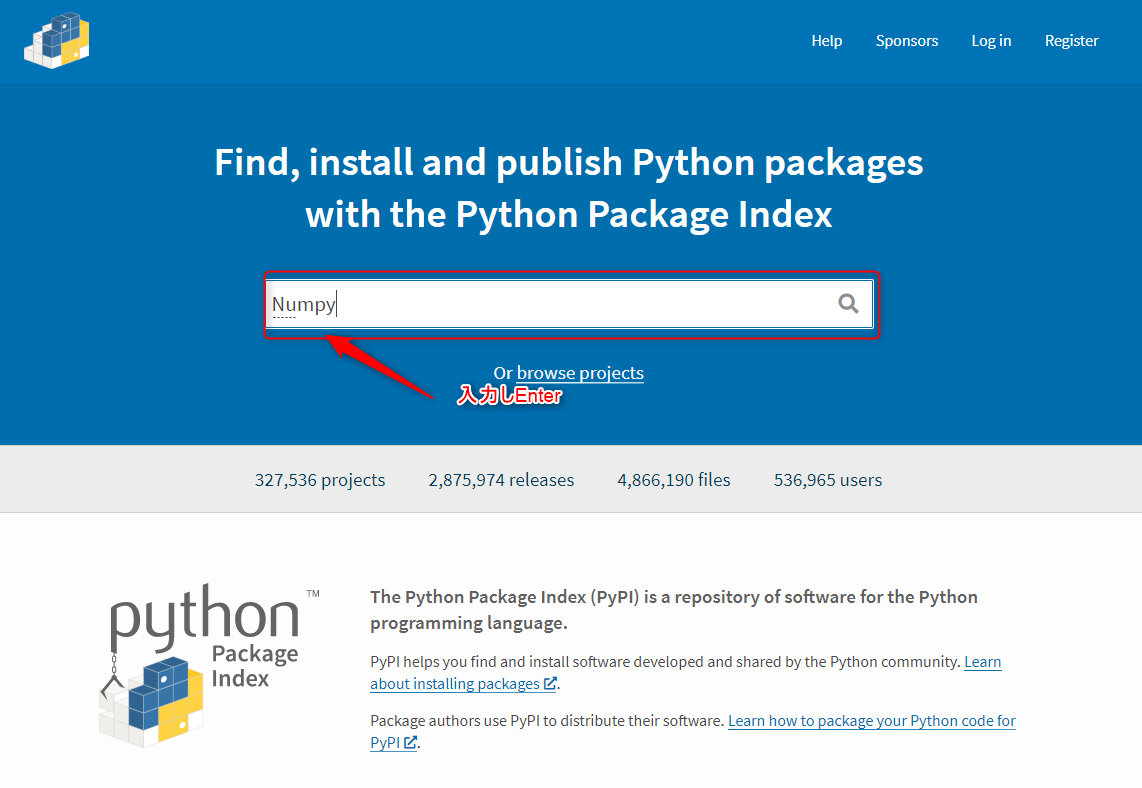1142x788 pixels.
Task: Open the Learn about installing packages link
Action: tap(685, 673)
